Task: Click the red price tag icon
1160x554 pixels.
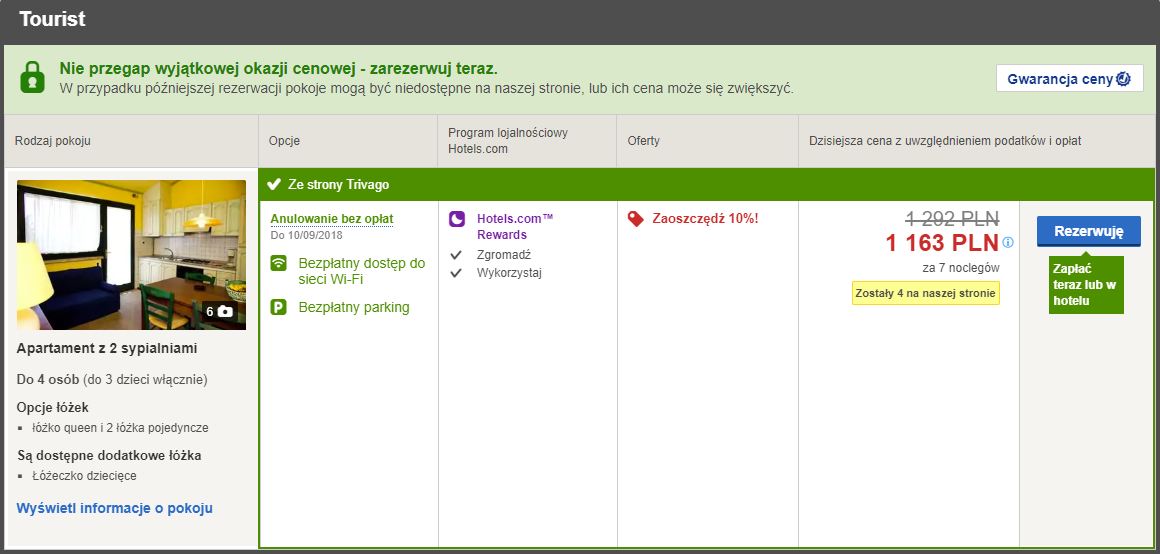Action: [x=635, y=219]
